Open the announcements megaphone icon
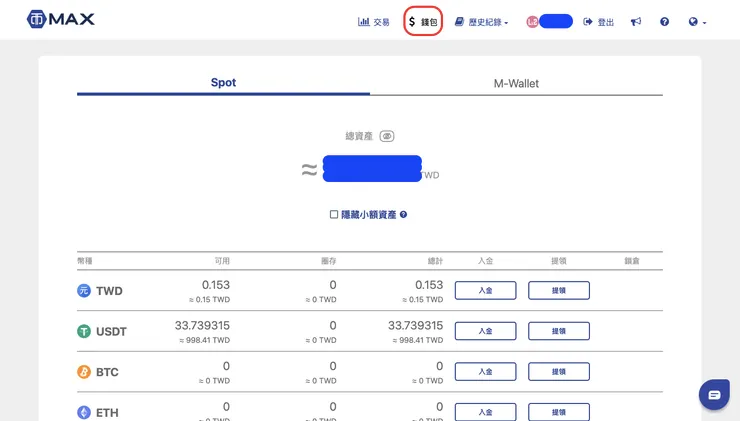This screenshot has height=421, width=740. (636, 22)
